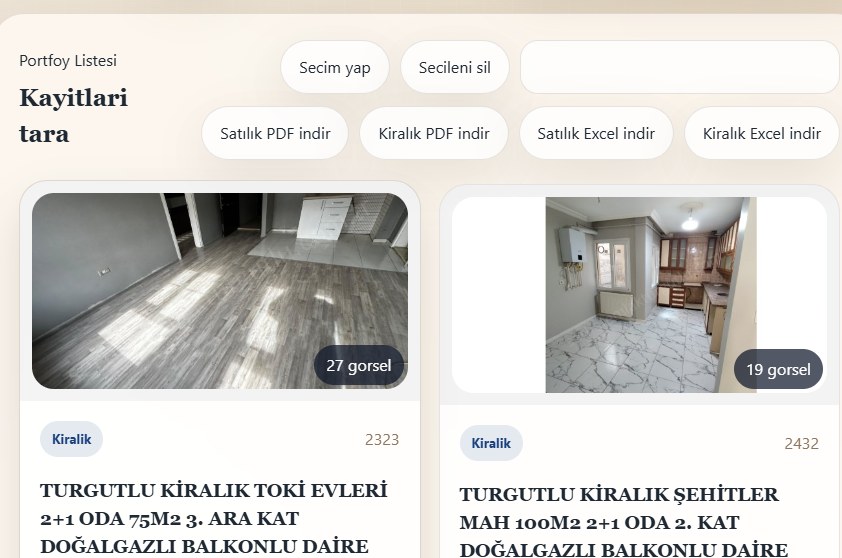
Task: Tap the 19 gorsel image count badge
Action: tap(778, 369)
